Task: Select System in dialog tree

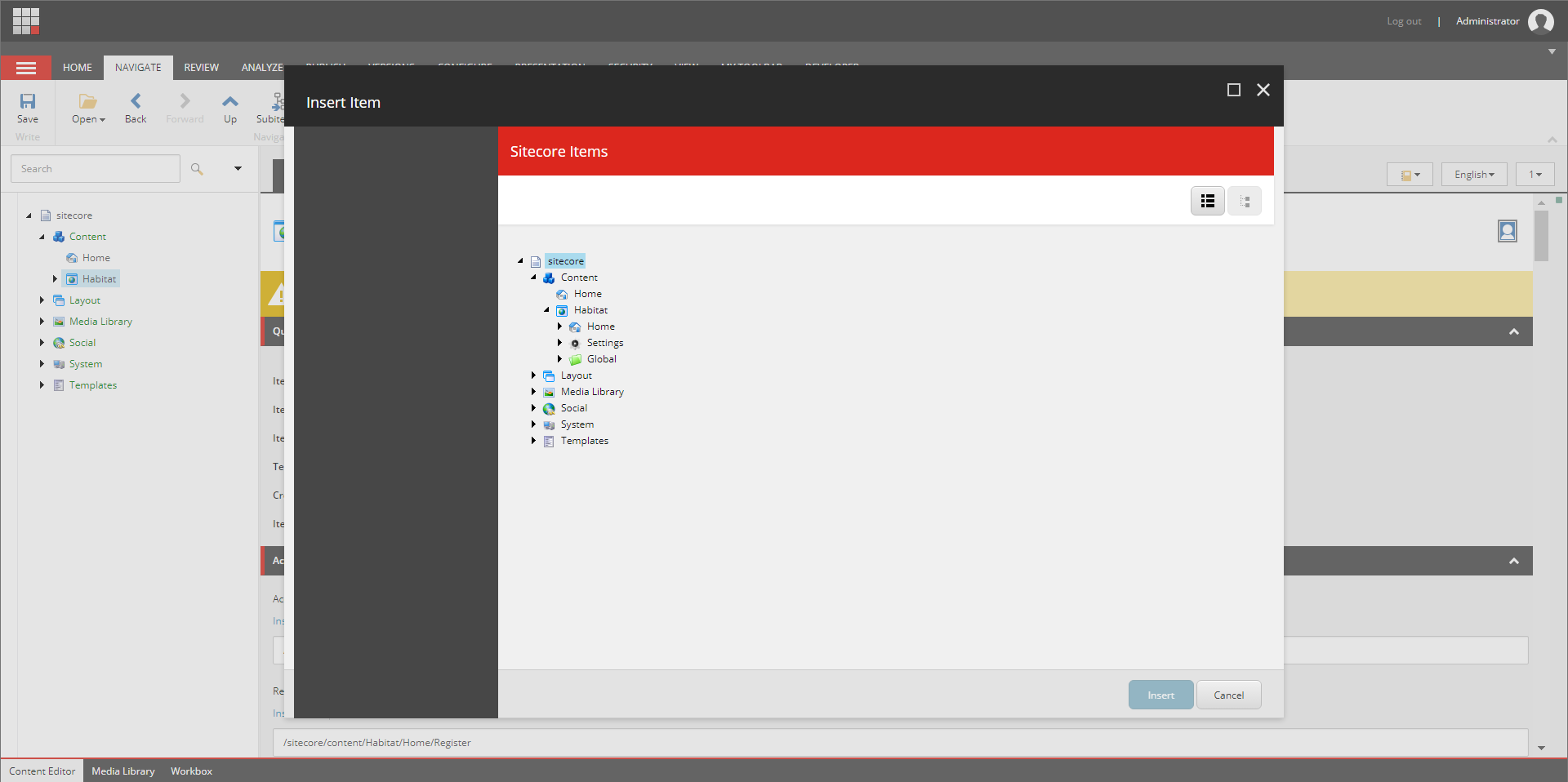Action: tap(577, 424)
